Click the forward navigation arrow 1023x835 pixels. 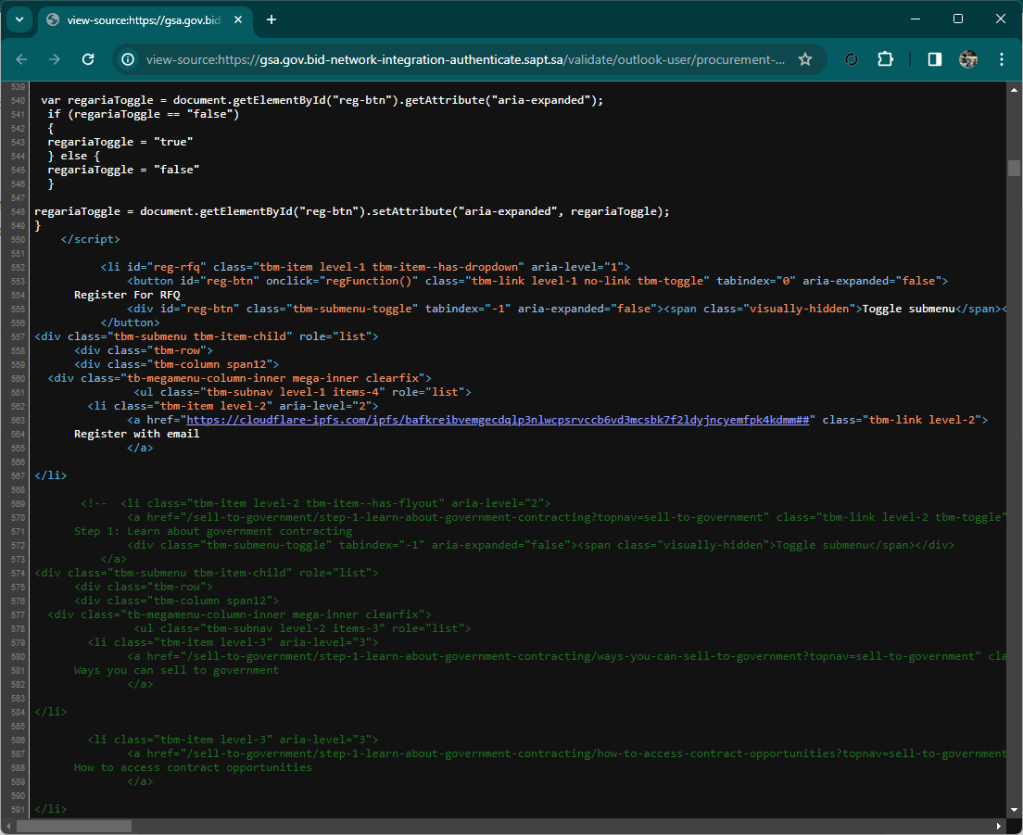click(x=55, y=60)
